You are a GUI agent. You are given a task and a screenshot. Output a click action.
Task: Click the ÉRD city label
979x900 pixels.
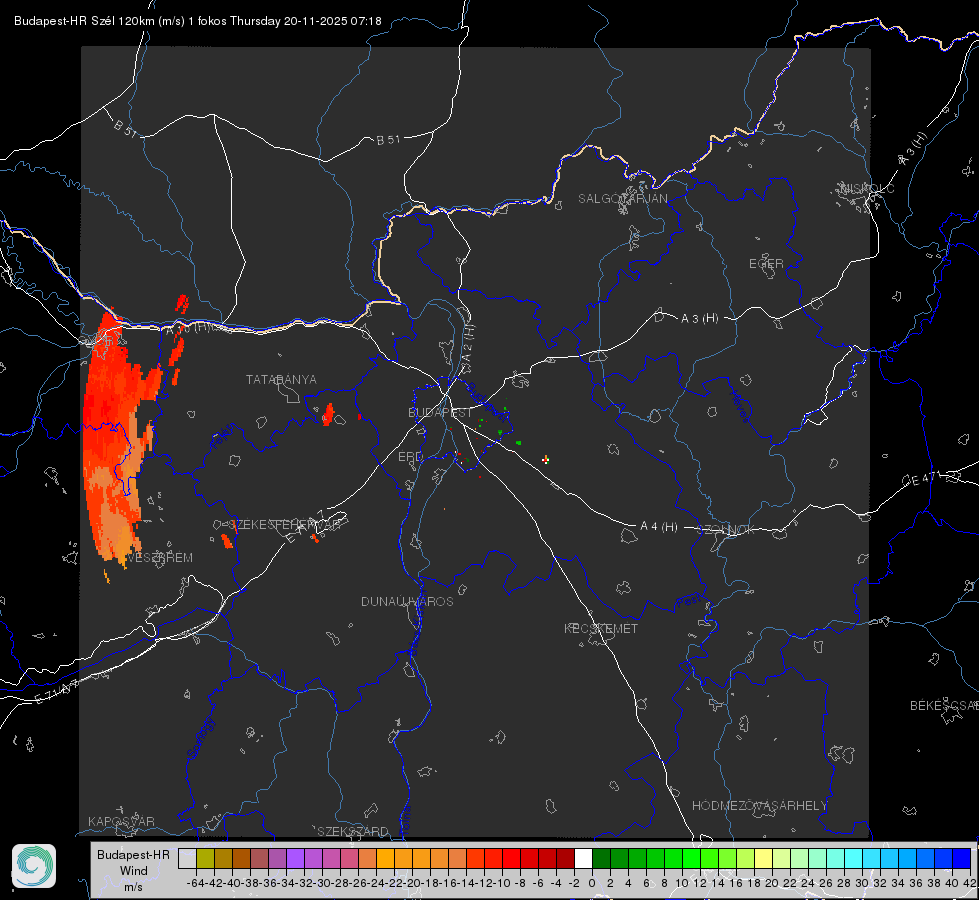[x=410, y=457]
